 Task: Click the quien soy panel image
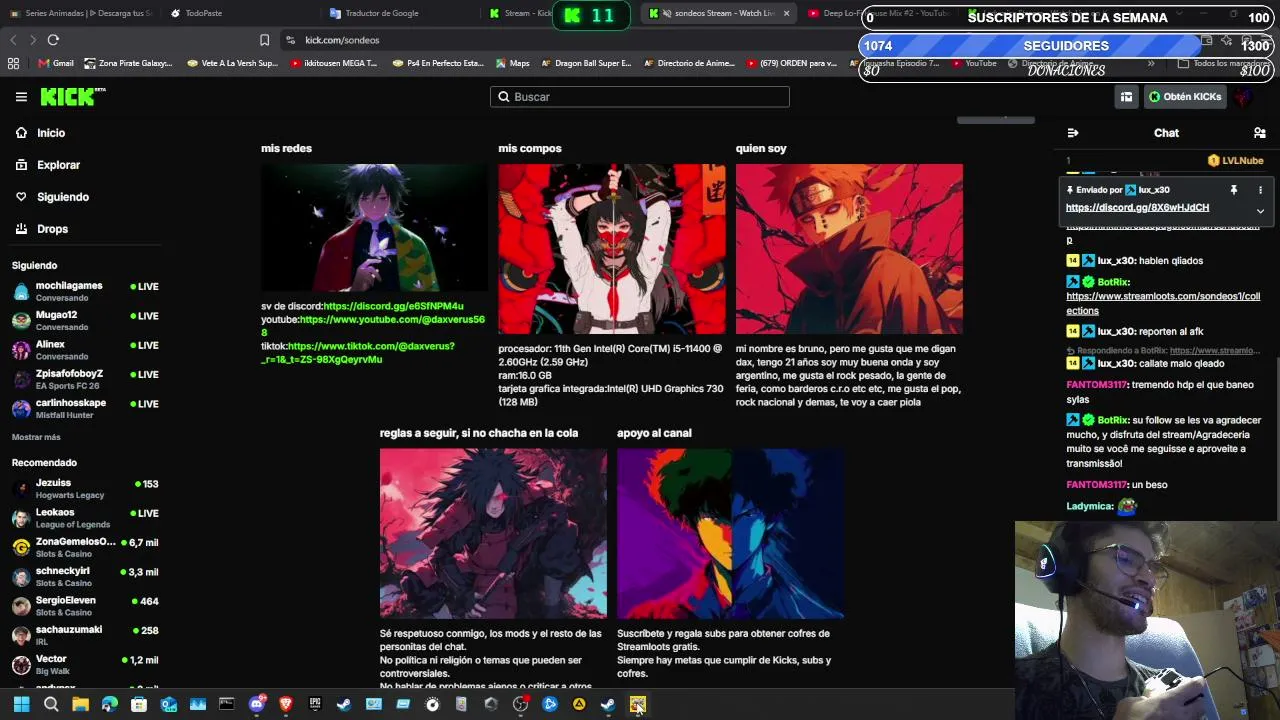(x=849, y=249)
